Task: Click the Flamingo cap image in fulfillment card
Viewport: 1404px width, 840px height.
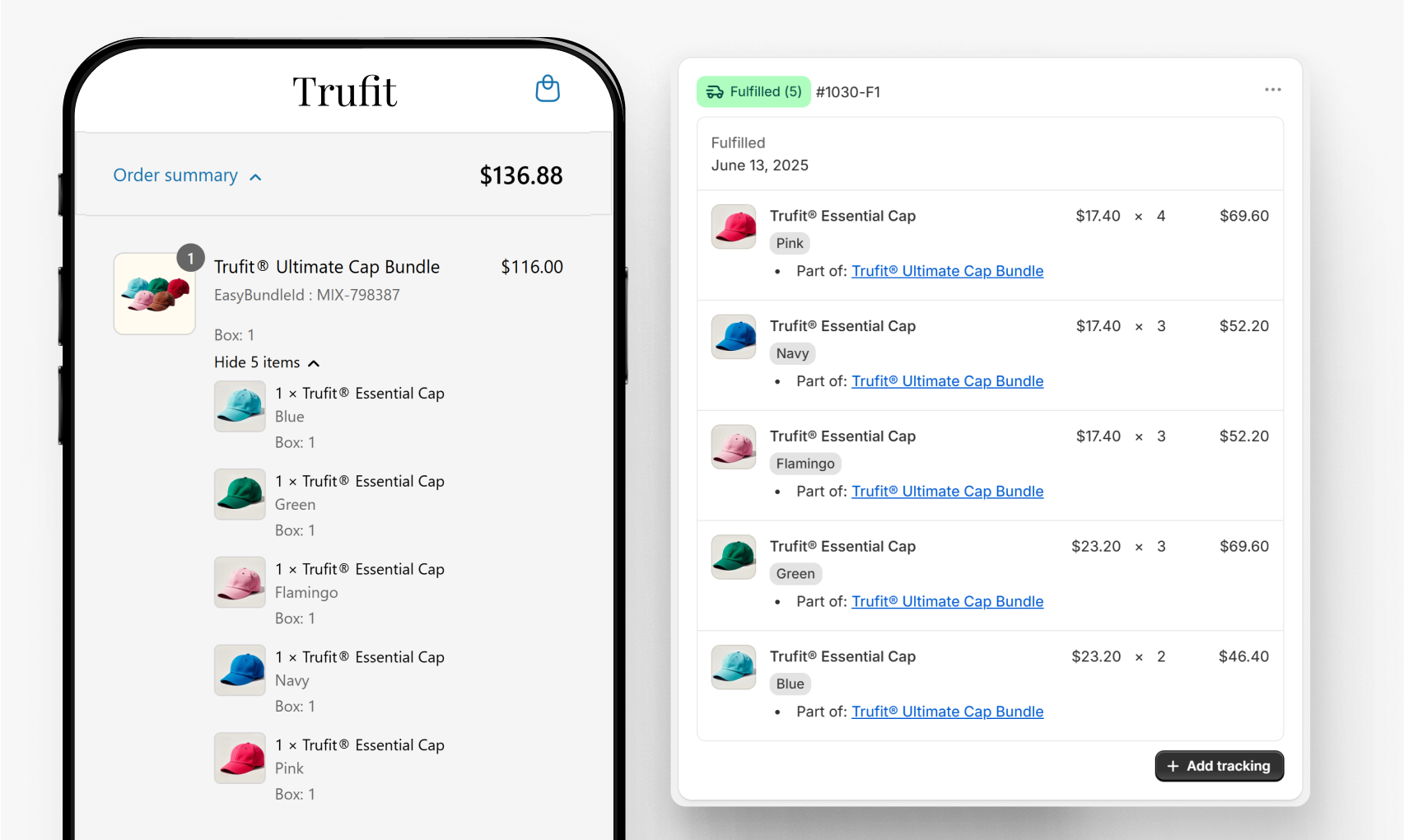Action: tap(734, 447)
